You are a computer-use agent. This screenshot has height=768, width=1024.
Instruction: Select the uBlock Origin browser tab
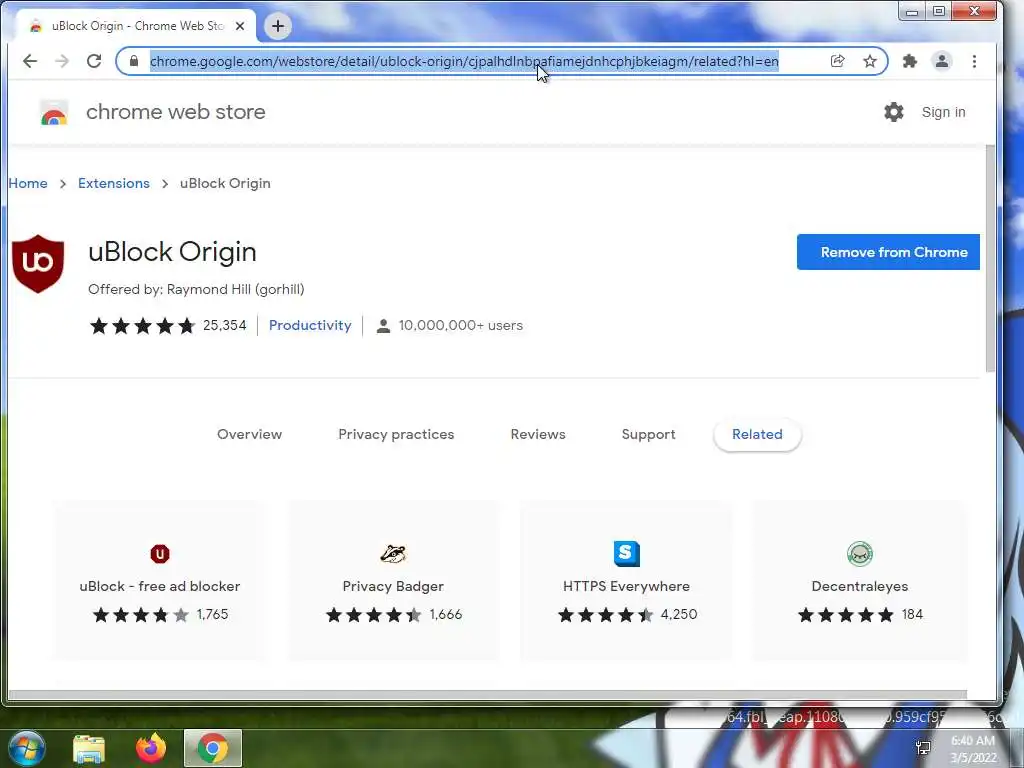[137, 26]
